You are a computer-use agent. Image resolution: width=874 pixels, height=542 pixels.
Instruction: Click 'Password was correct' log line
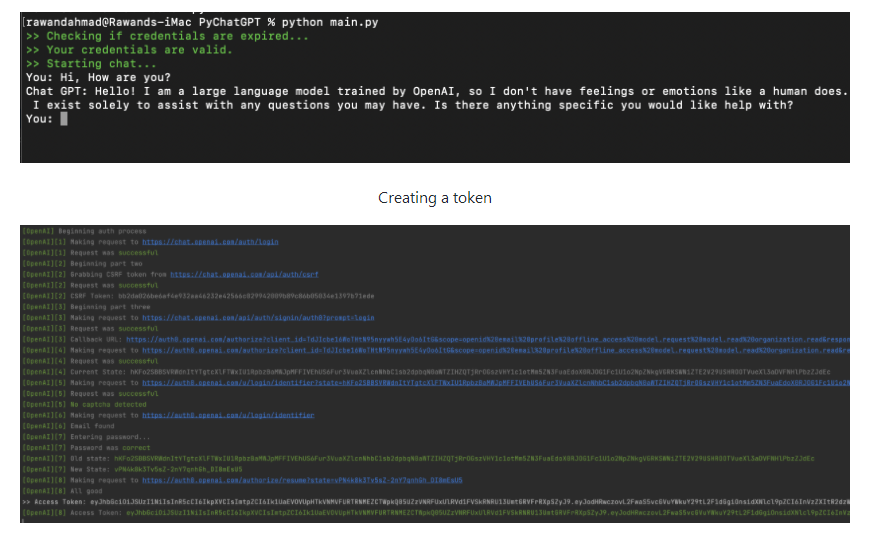(x=86, y=448)
